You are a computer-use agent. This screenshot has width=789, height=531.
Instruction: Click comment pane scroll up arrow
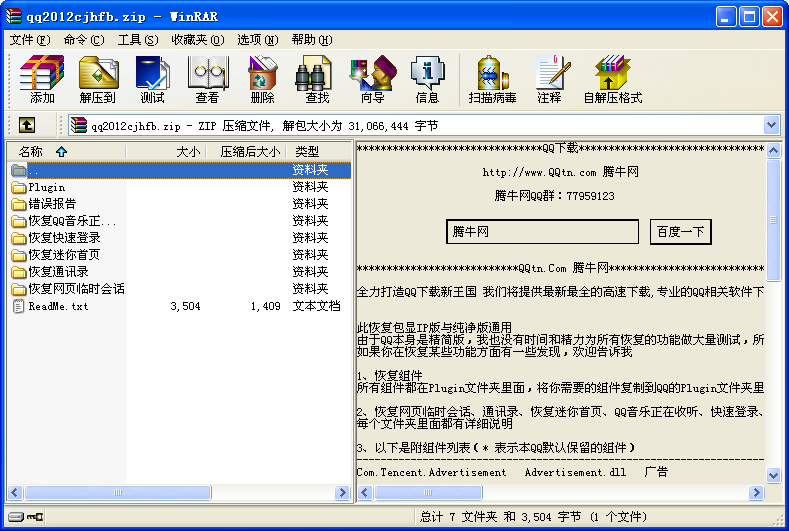pyautogui.click(x=773, y=150)
